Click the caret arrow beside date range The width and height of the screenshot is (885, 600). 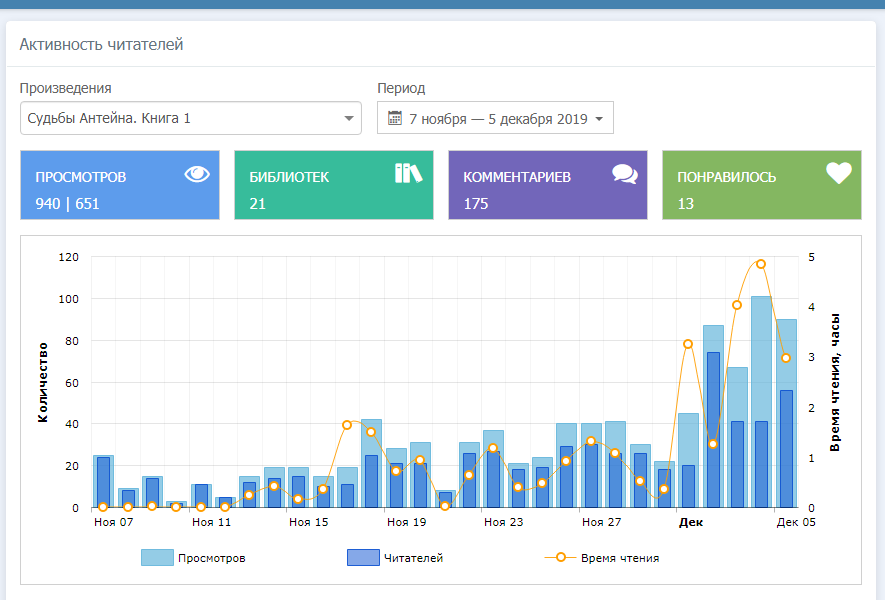coord(599,119)
